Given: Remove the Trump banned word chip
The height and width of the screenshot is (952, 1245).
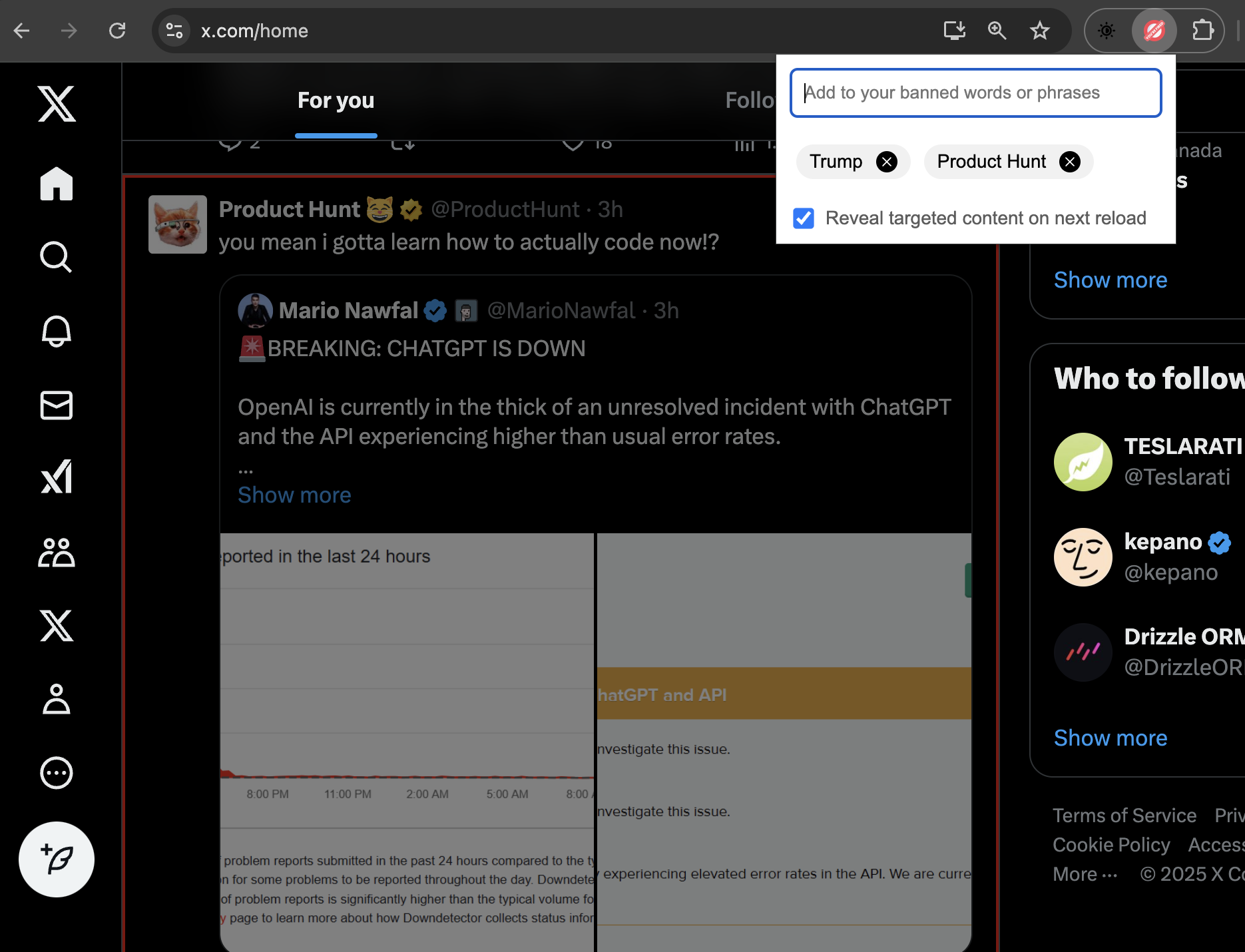Looking at the screenshot, I should (886, 162).
